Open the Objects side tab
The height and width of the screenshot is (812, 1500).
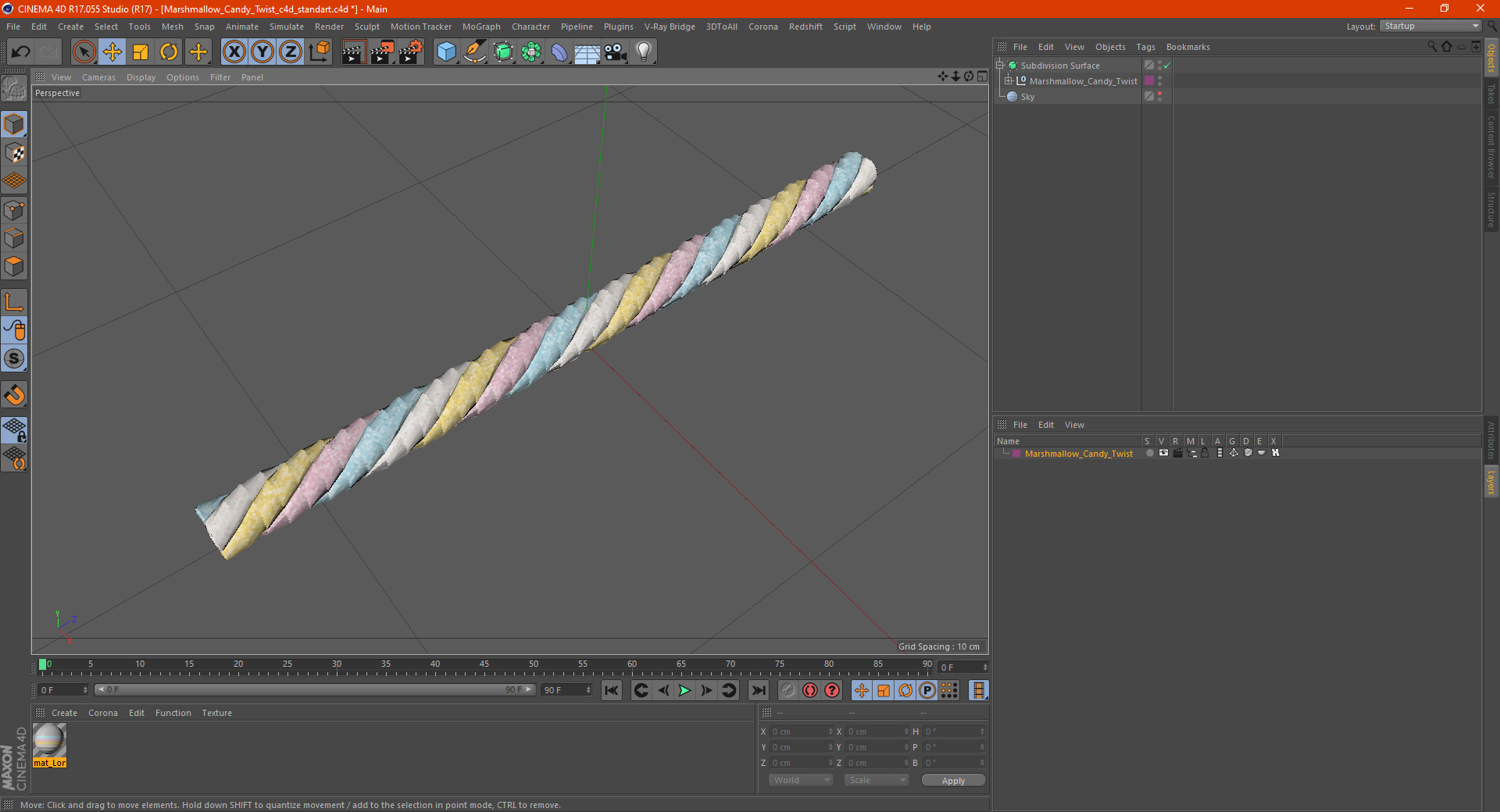[1491, 59]
